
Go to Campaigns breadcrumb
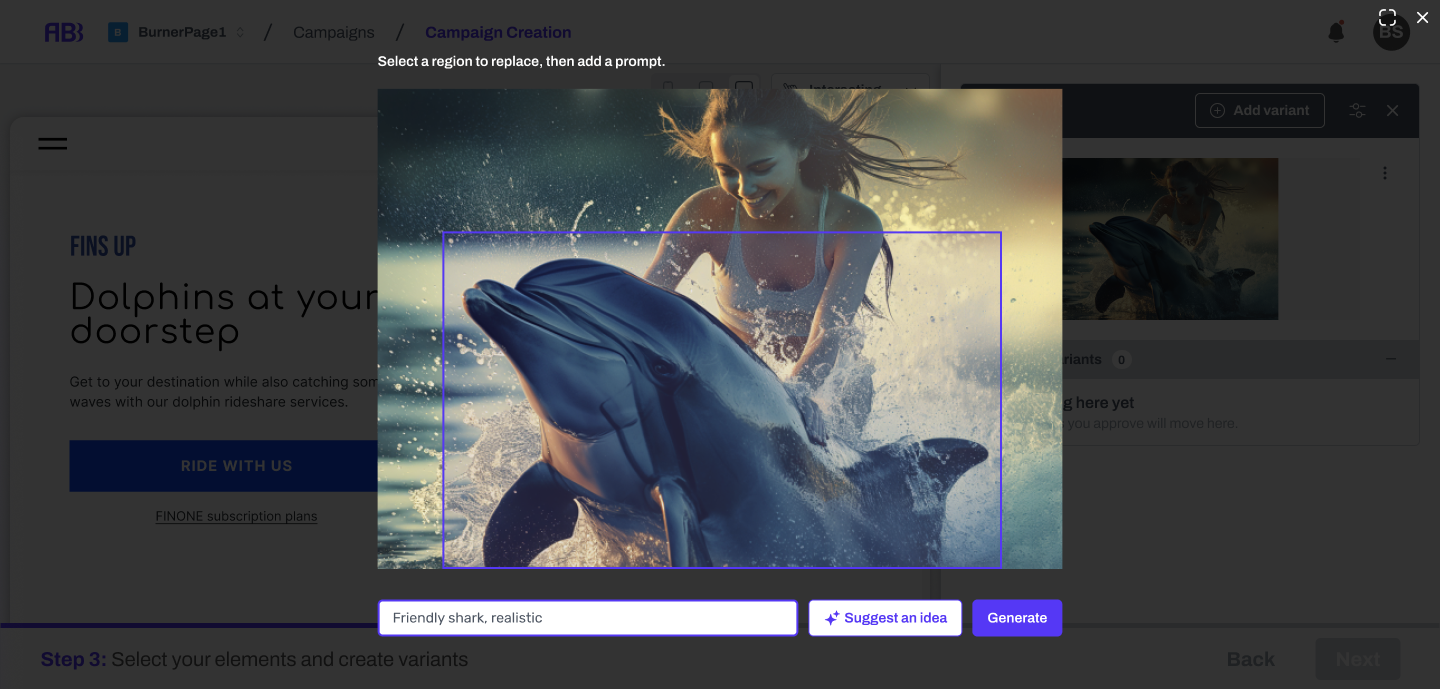333,32
